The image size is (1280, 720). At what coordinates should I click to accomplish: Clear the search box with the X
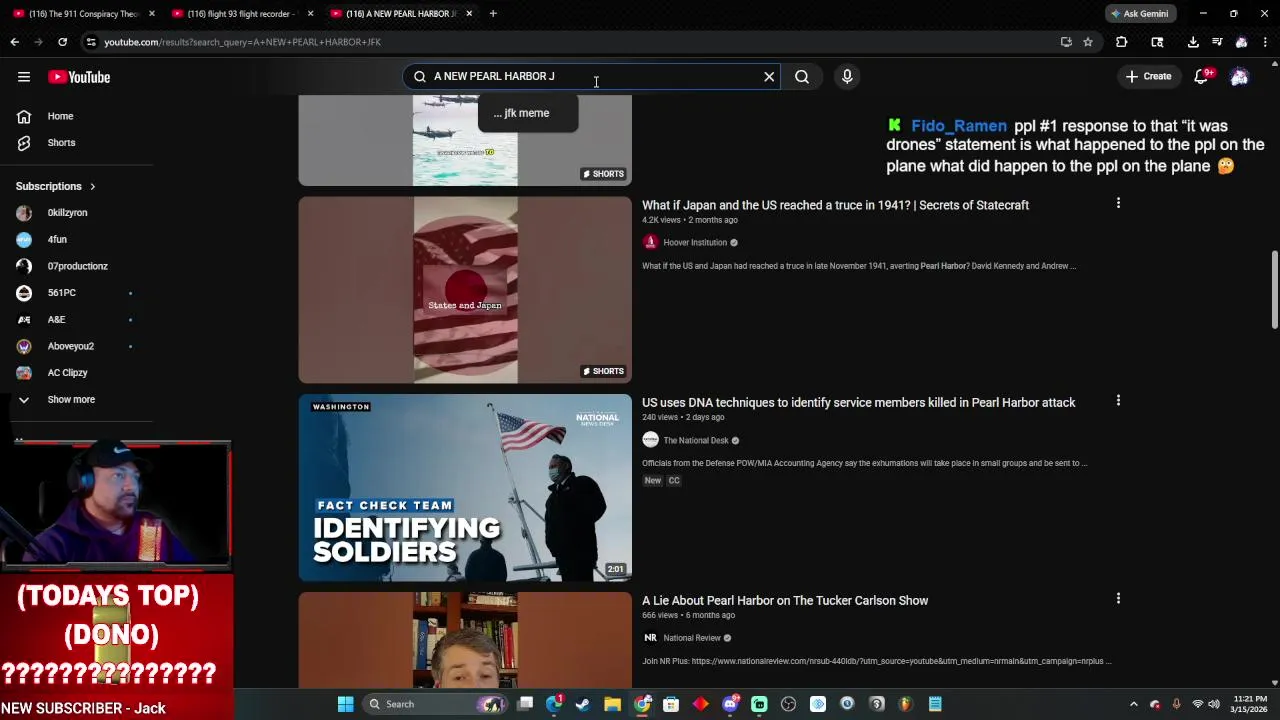769,76
